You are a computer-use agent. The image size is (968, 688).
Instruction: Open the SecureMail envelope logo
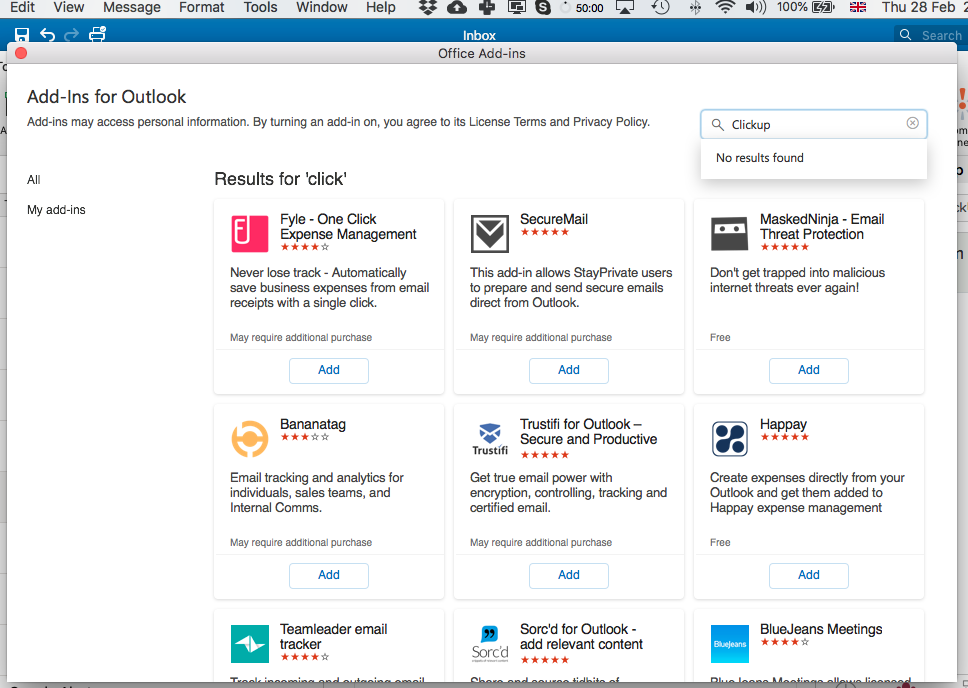[x=490, y=233]
